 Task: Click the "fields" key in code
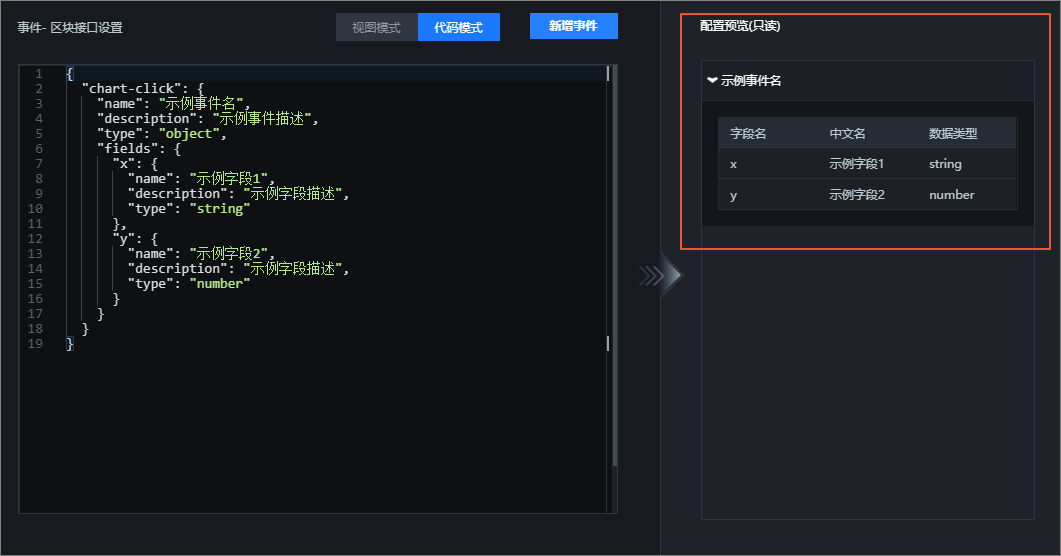pyautogui.click(x=128, y=148)
